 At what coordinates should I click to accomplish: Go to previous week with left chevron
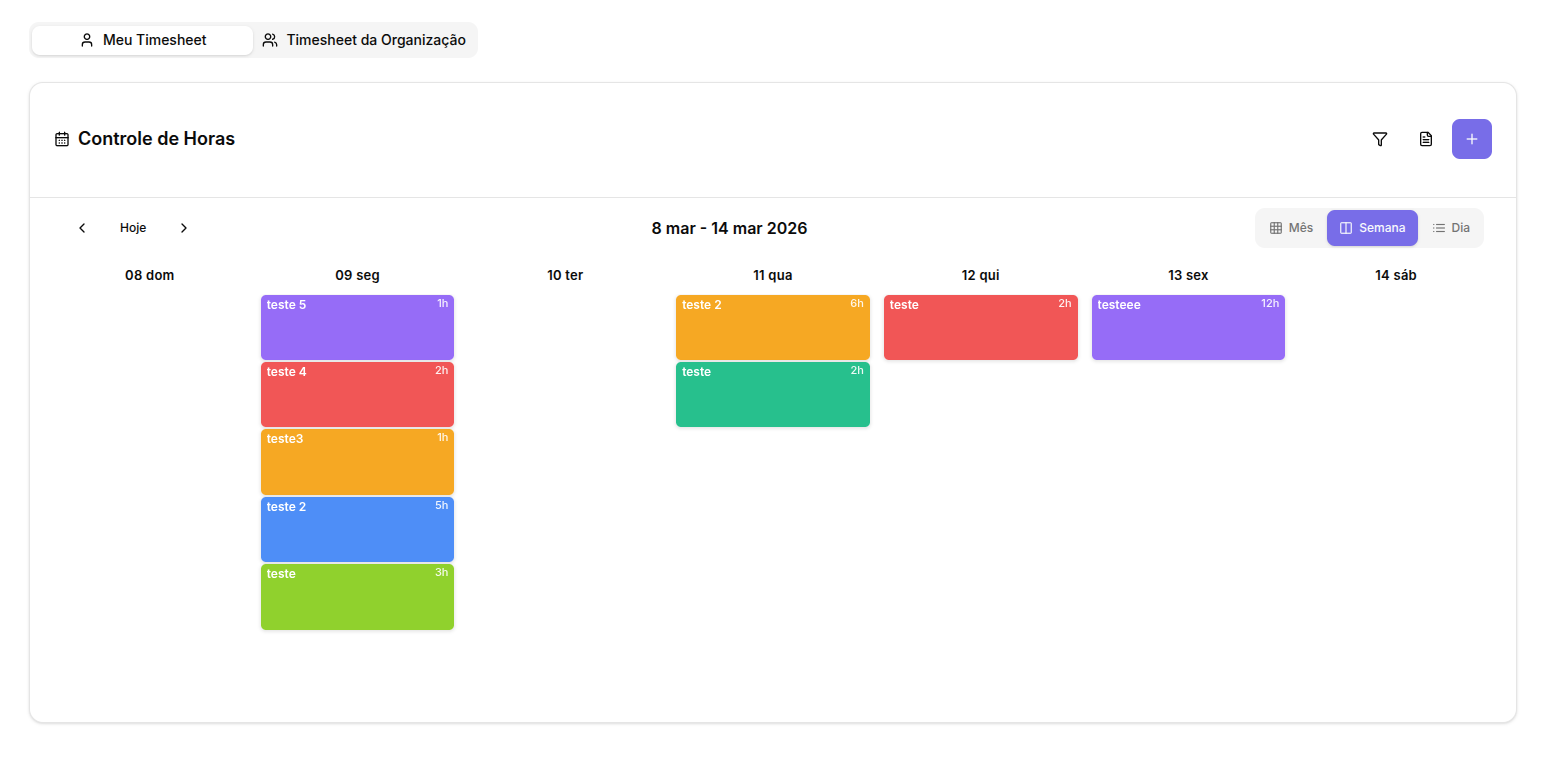click(x=82, y=228)
